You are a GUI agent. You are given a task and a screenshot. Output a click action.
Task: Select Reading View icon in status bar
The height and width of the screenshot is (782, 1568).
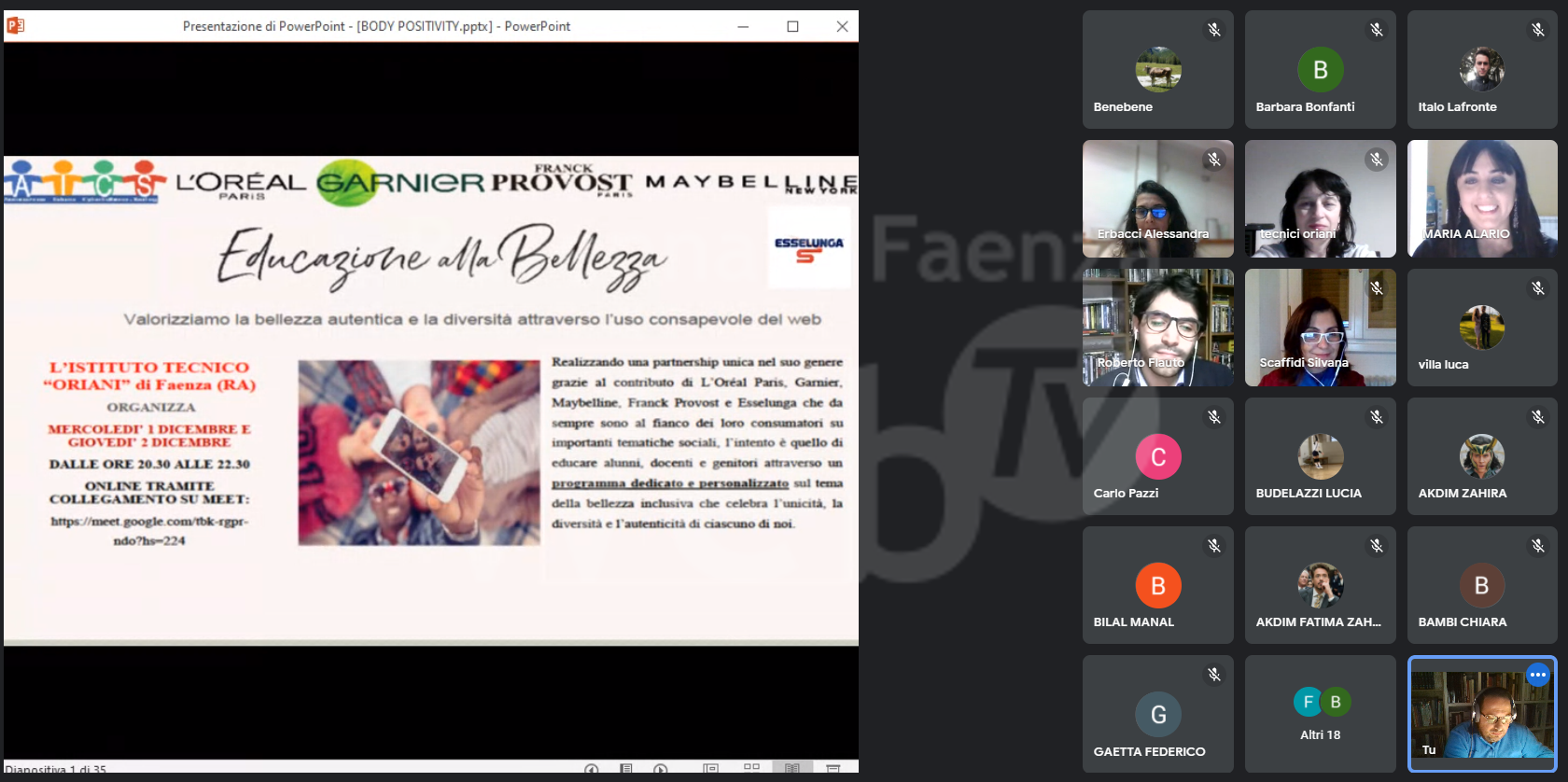coord(792,769)
